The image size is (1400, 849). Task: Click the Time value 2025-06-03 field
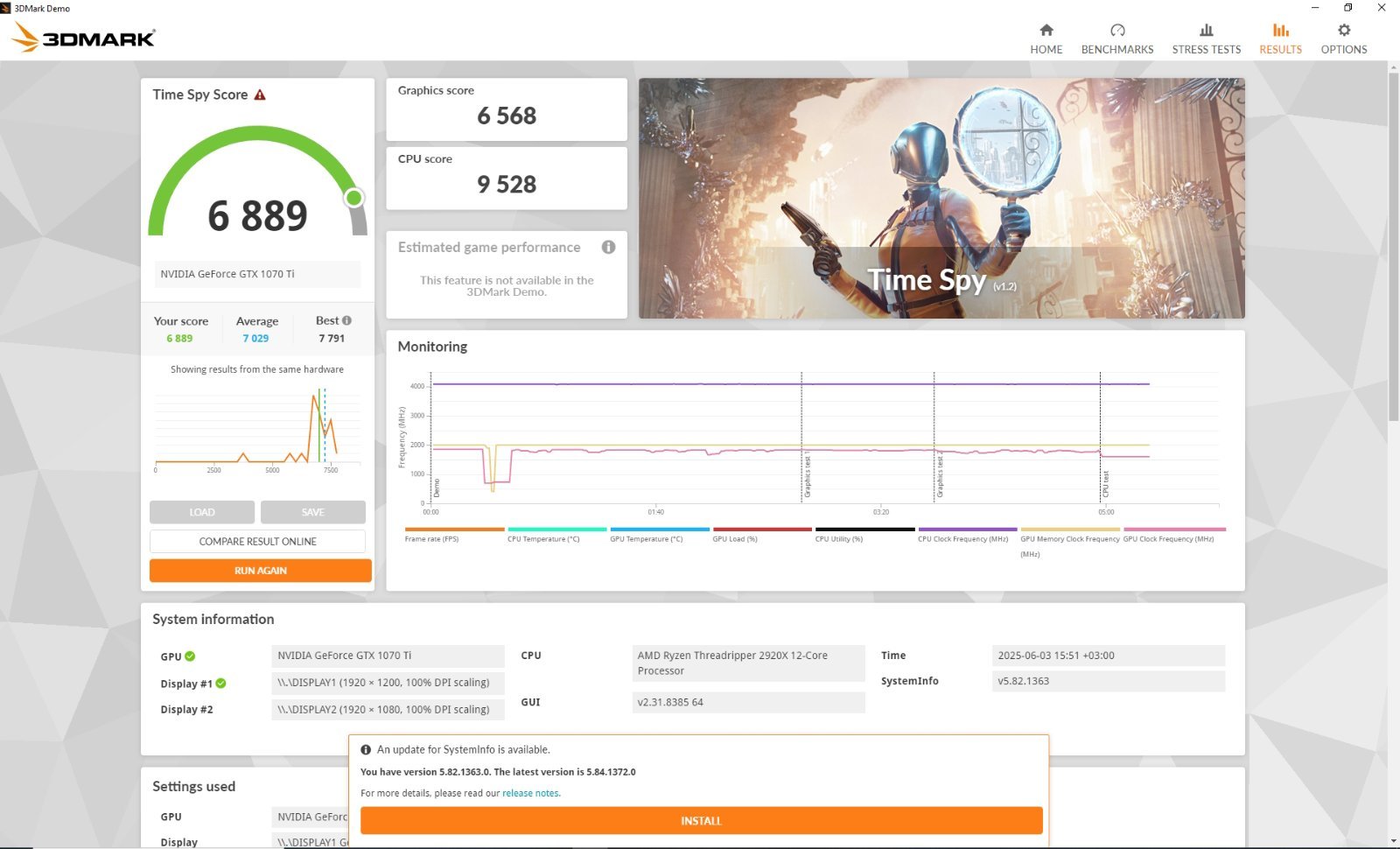[x=1109, y=656]
